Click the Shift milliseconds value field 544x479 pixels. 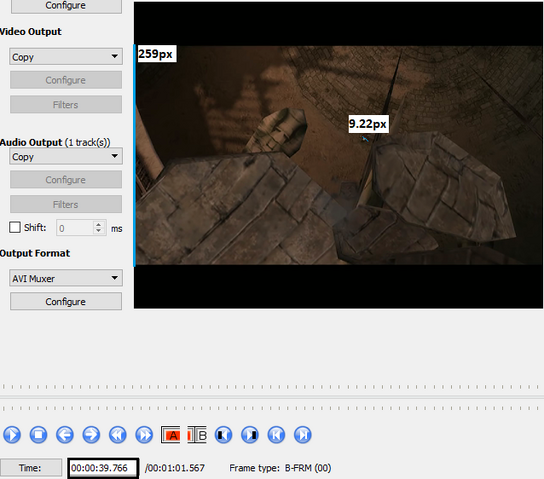(75, 228)
